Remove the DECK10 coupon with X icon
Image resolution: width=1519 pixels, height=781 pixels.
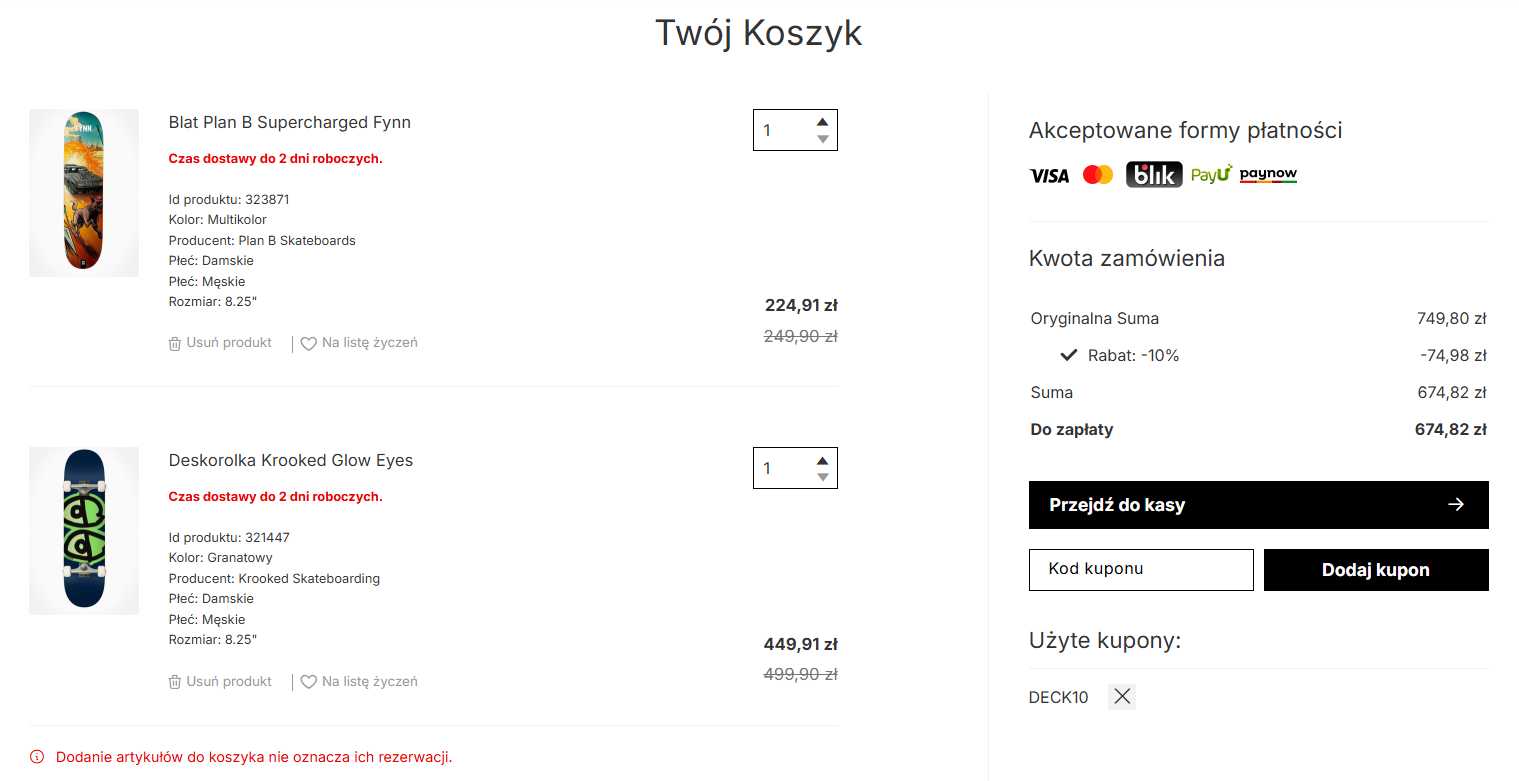tap(1122, 697)
